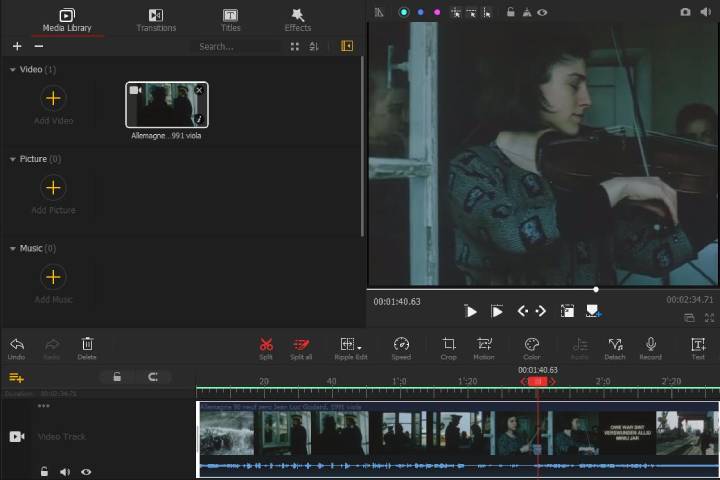The height and width of the screenshot is (480, 720).
Task: Activate the Crop tool
Action: (x=449, y=344)
